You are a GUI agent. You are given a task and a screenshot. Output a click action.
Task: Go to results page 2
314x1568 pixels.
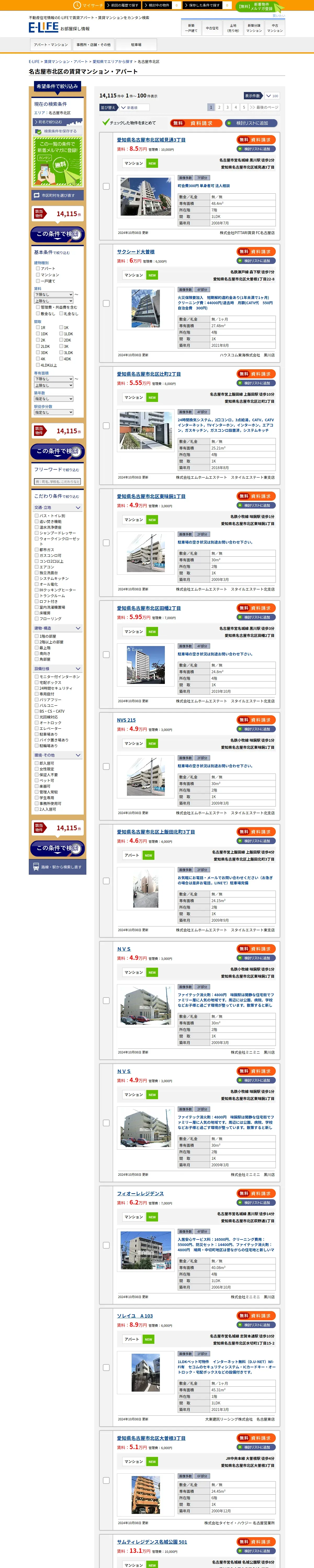[x=219, y=107]
